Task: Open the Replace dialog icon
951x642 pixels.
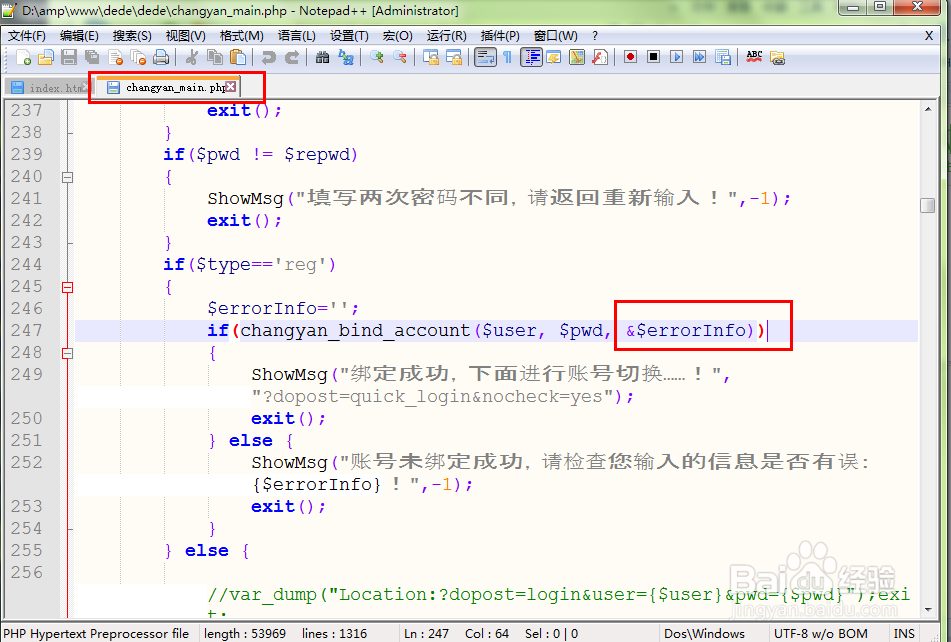Action: [x=346, y=58]
